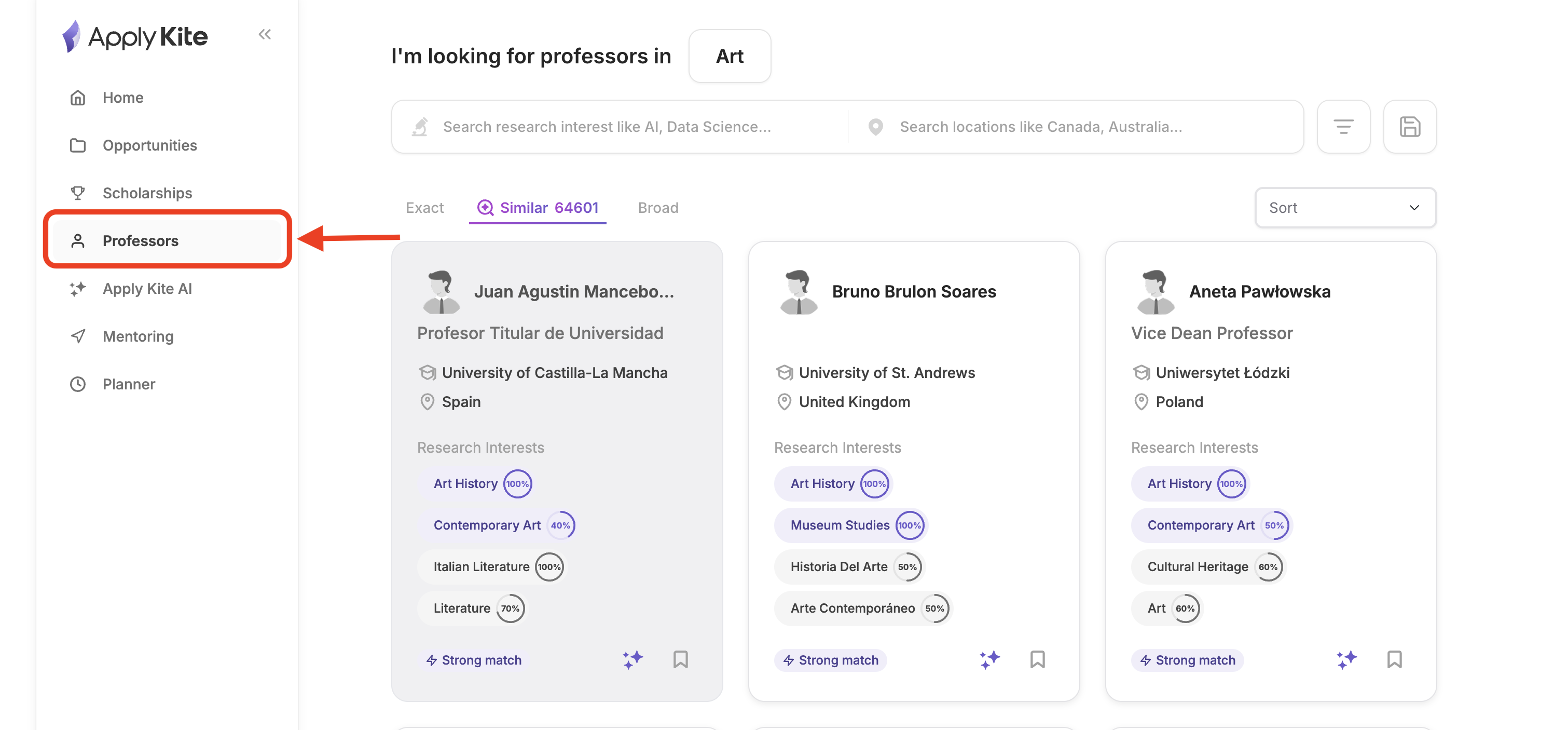Open the Sort dropdown
Viewport: 1568px width, 730px height.
(1344, 208)
